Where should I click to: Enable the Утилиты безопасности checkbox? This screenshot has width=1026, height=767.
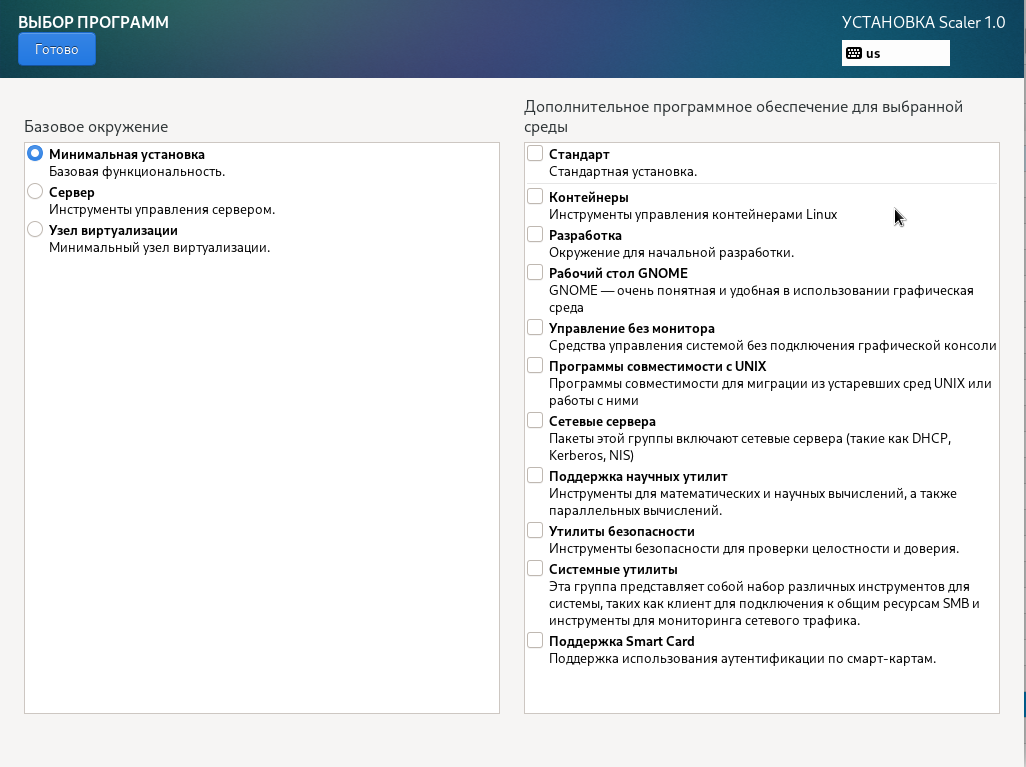[x=535, y=530]
